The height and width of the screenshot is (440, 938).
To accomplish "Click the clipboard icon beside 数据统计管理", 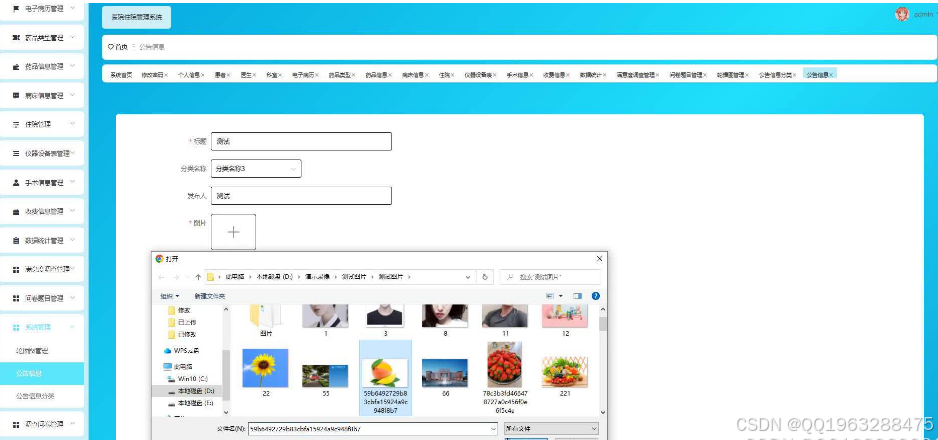I will pyautogui.click(x=16, y=241).
